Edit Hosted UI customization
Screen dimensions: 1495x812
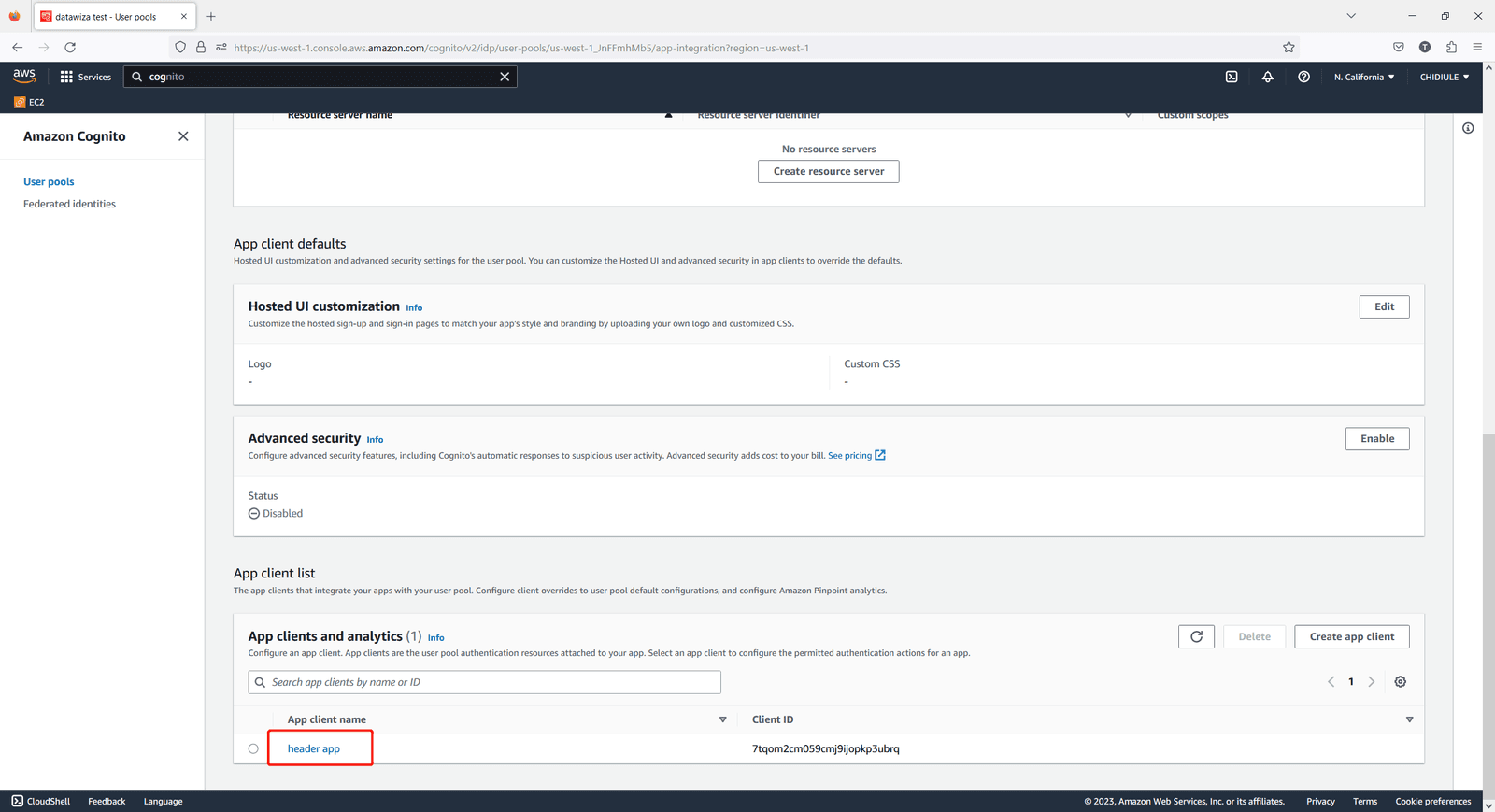tap(1384, 306)
